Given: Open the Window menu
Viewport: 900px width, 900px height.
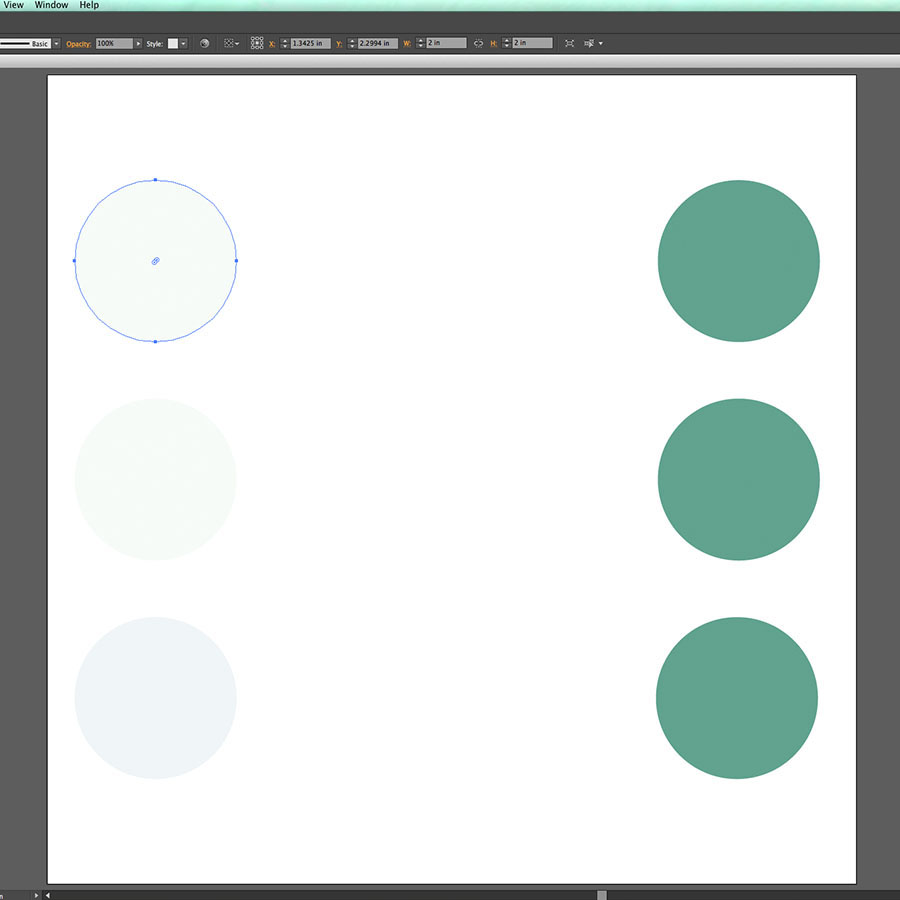Looking at the screenshot, I should click(51, 5).
